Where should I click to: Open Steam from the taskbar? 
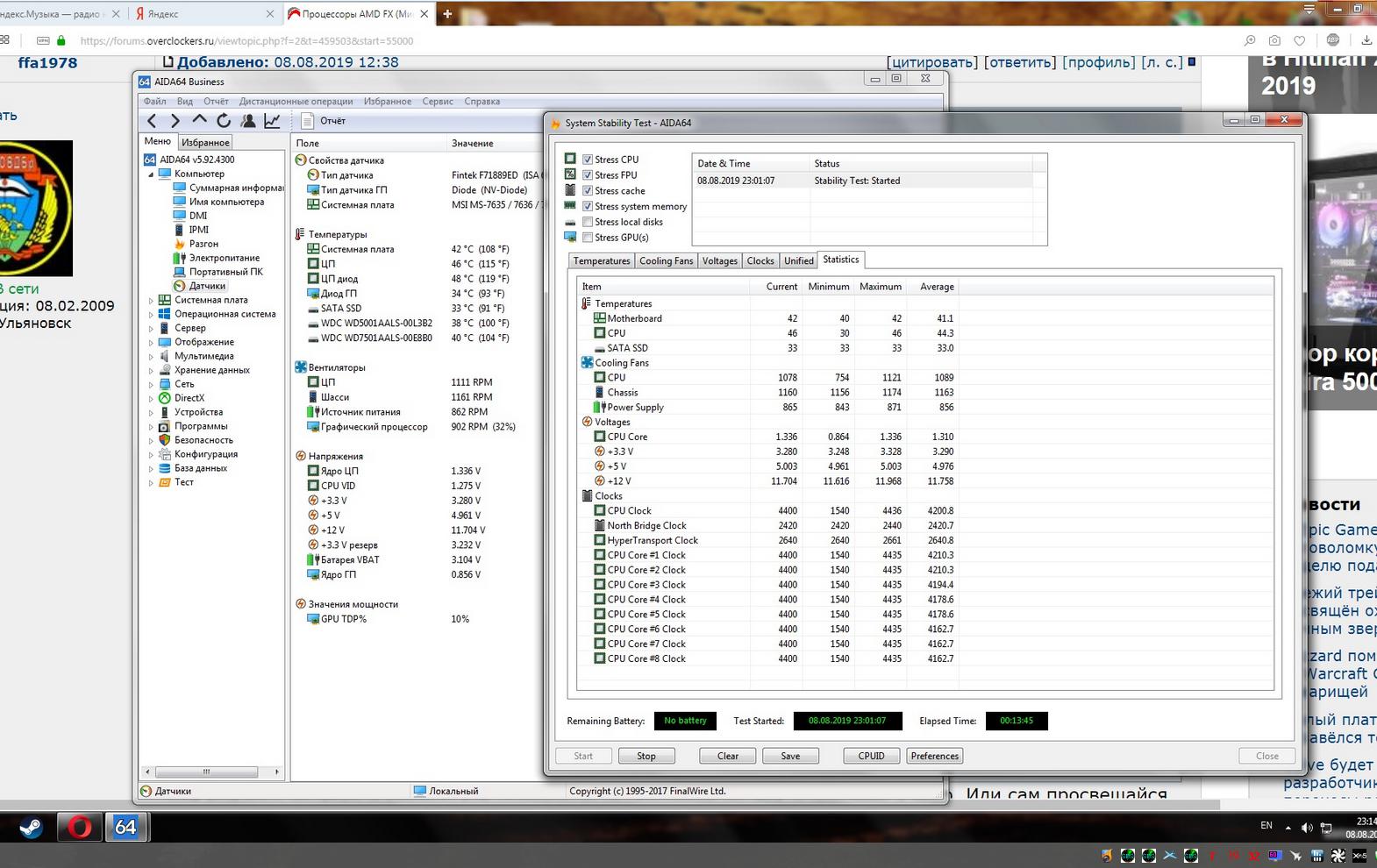coord(32,827)
